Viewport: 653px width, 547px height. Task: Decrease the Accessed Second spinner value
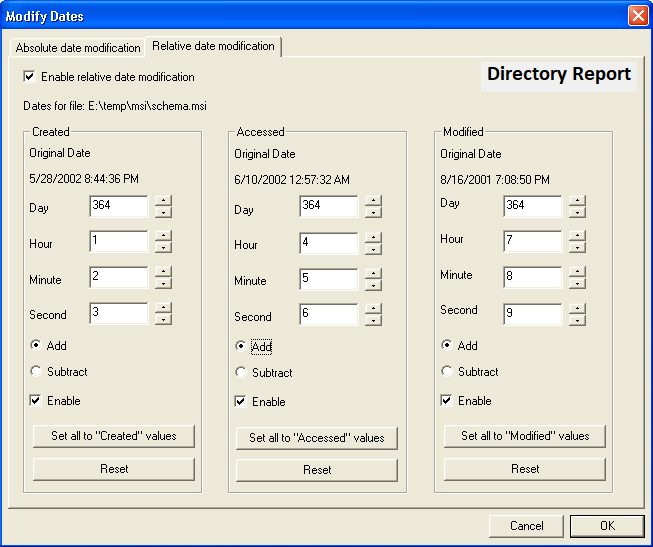coord(373,320)
